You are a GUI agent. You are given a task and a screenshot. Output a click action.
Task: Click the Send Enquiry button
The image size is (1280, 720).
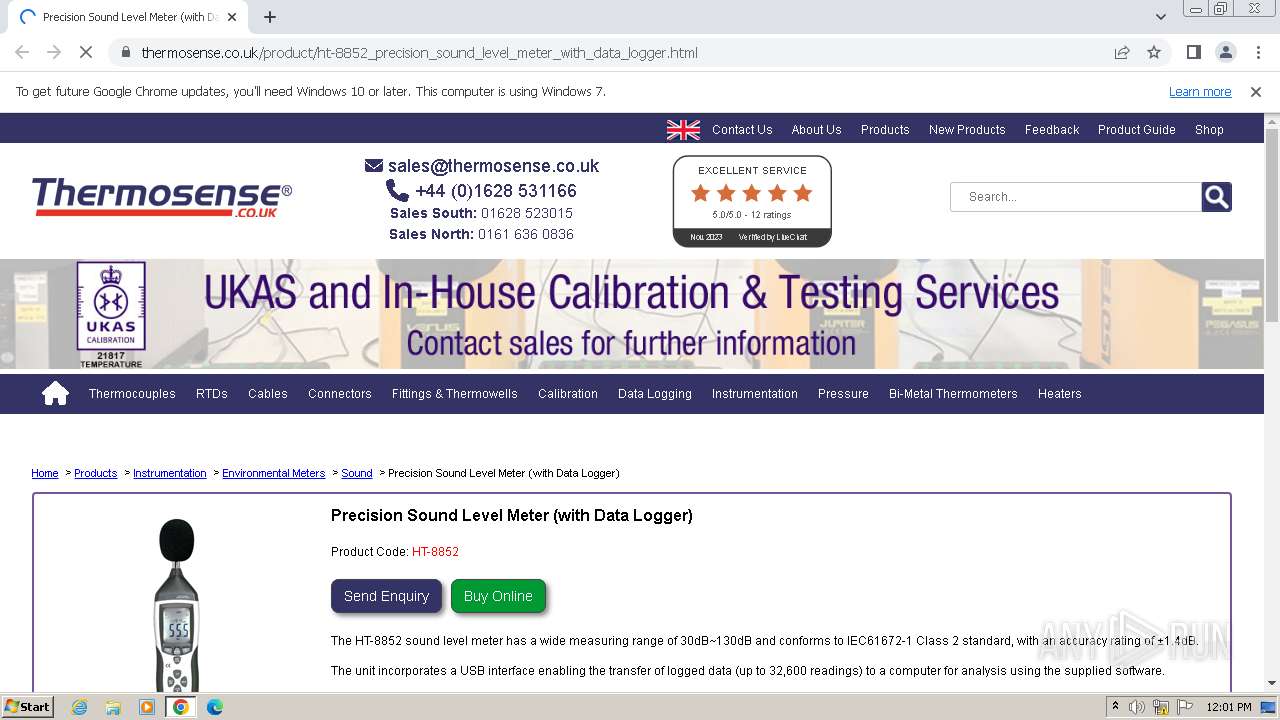pos(386,596)
